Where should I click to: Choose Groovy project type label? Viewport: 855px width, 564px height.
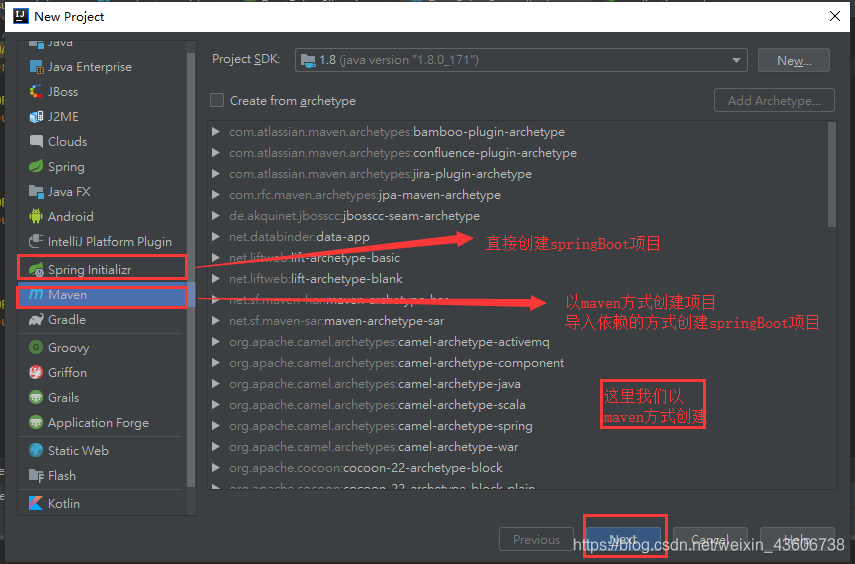[68, 348]
